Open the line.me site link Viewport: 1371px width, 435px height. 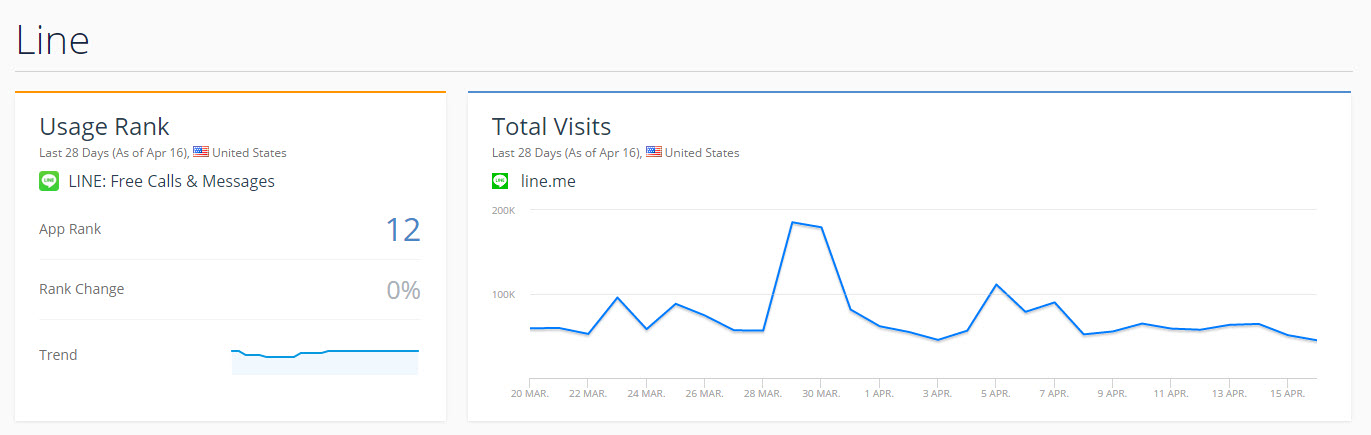(x=548, y=181)
